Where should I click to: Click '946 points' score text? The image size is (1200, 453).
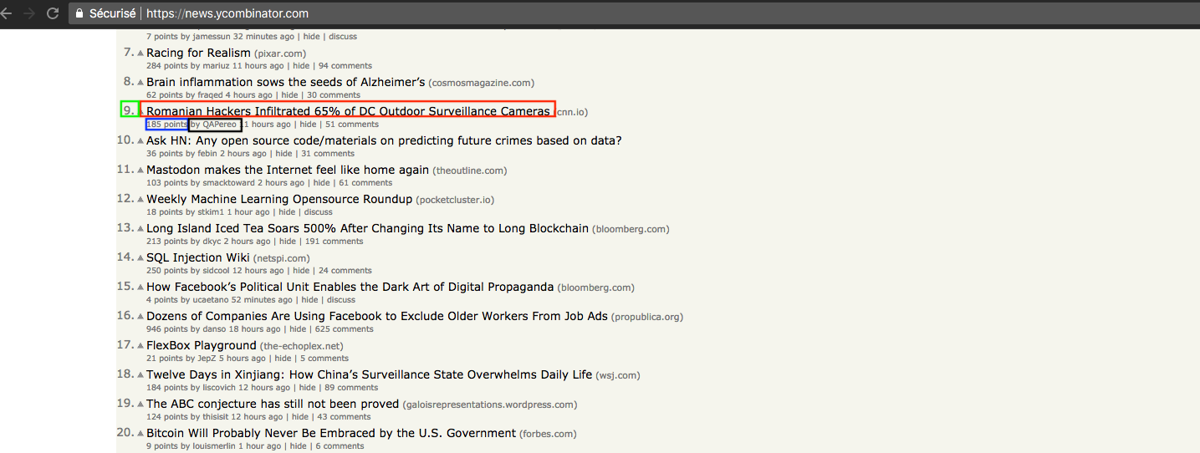coord(167,329)
